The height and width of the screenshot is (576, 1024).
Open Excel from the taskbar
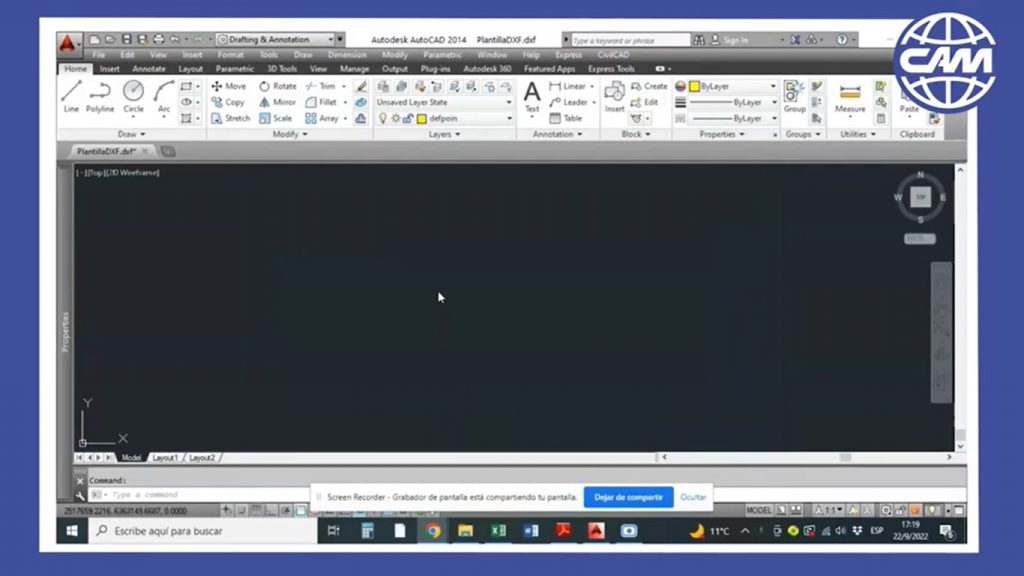click(x=498, y=531)
